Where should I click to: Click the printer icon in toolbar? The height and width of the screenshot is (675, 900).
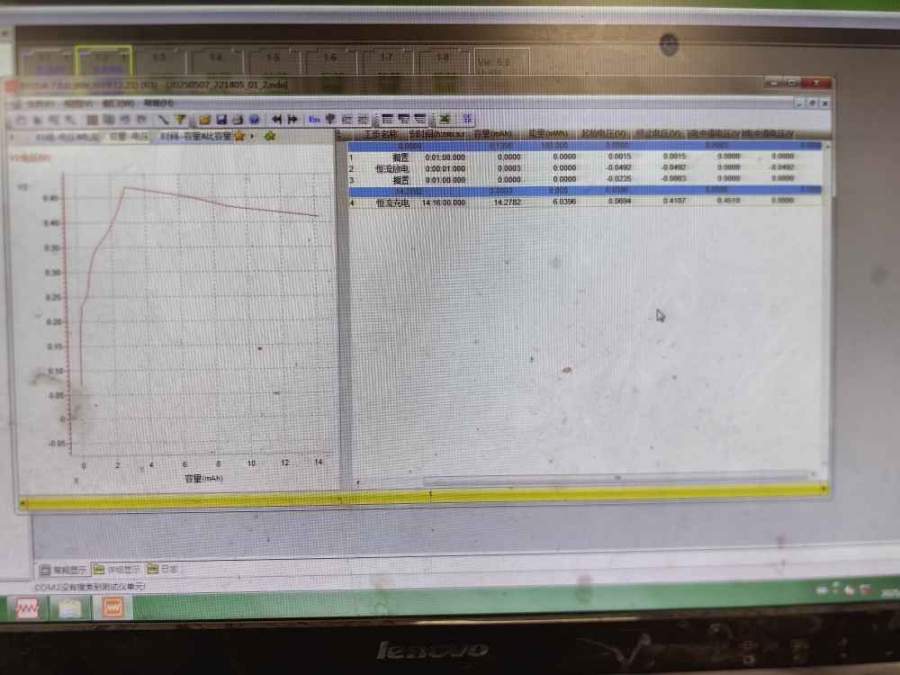[x=238, y=119]
